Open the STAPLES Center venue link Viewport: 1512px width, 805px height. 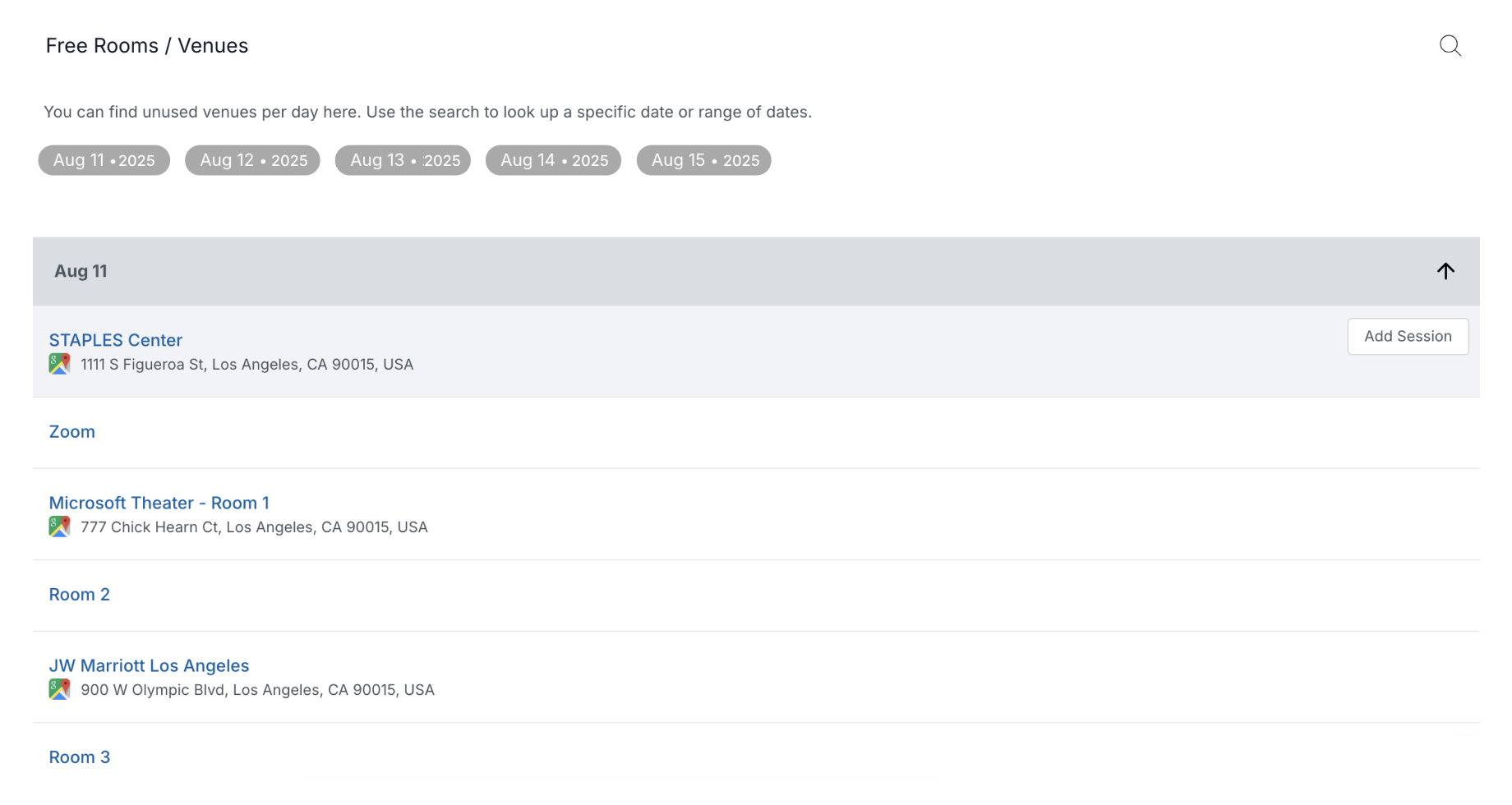coord(116,340)
